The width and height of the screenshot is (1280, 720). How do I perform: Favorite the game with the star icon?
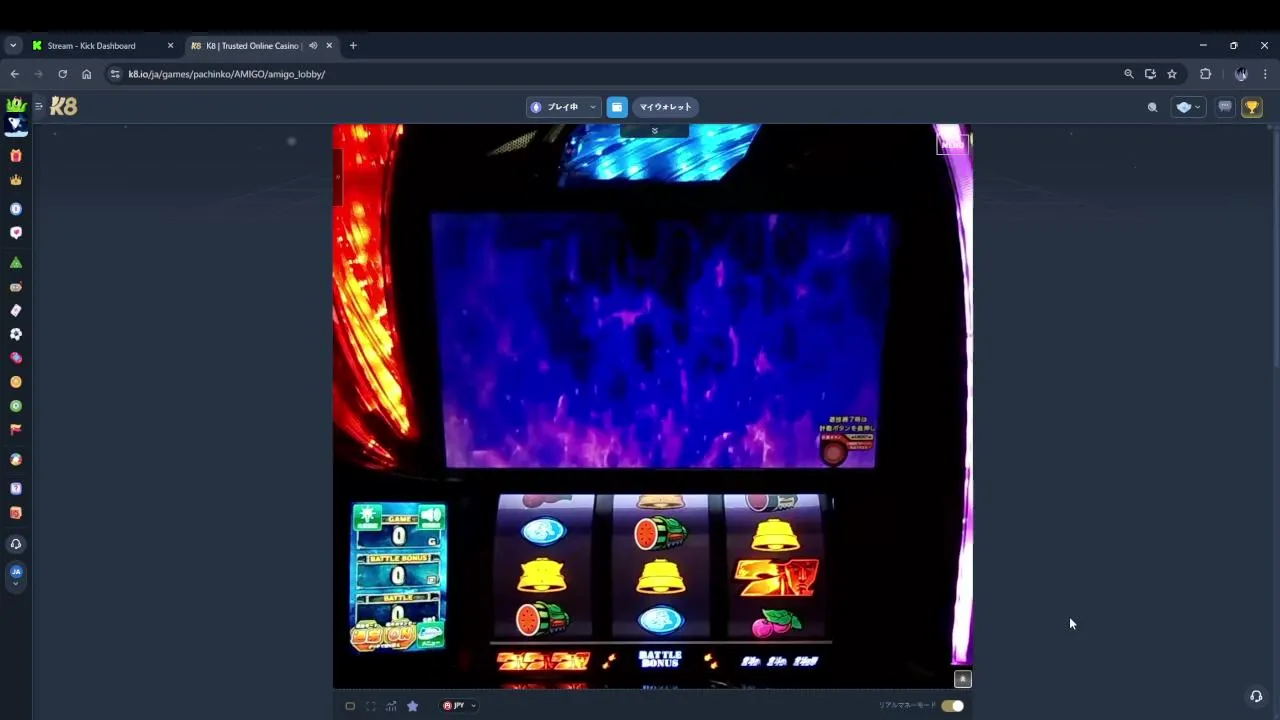pyautogui.click(x=412, y=706)
